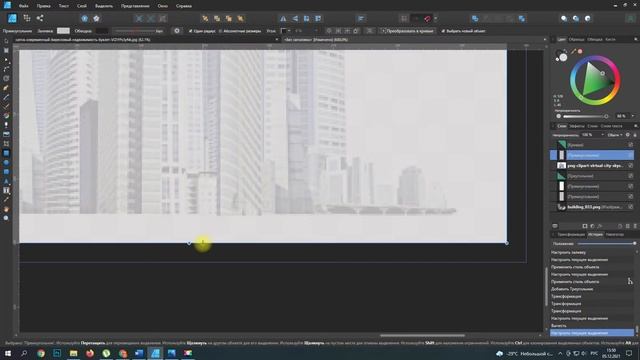The height and width of the screenshot is (360, 640).
Task: Open the Color panel options menu
Action: (x=636, y=40)
